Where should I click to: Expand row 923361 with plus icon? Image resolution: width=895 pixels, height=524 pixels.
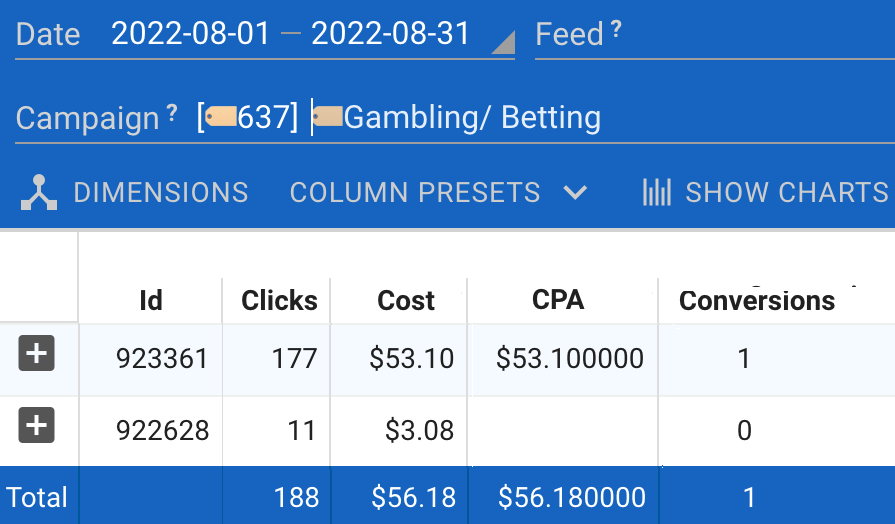pos(36,354)
